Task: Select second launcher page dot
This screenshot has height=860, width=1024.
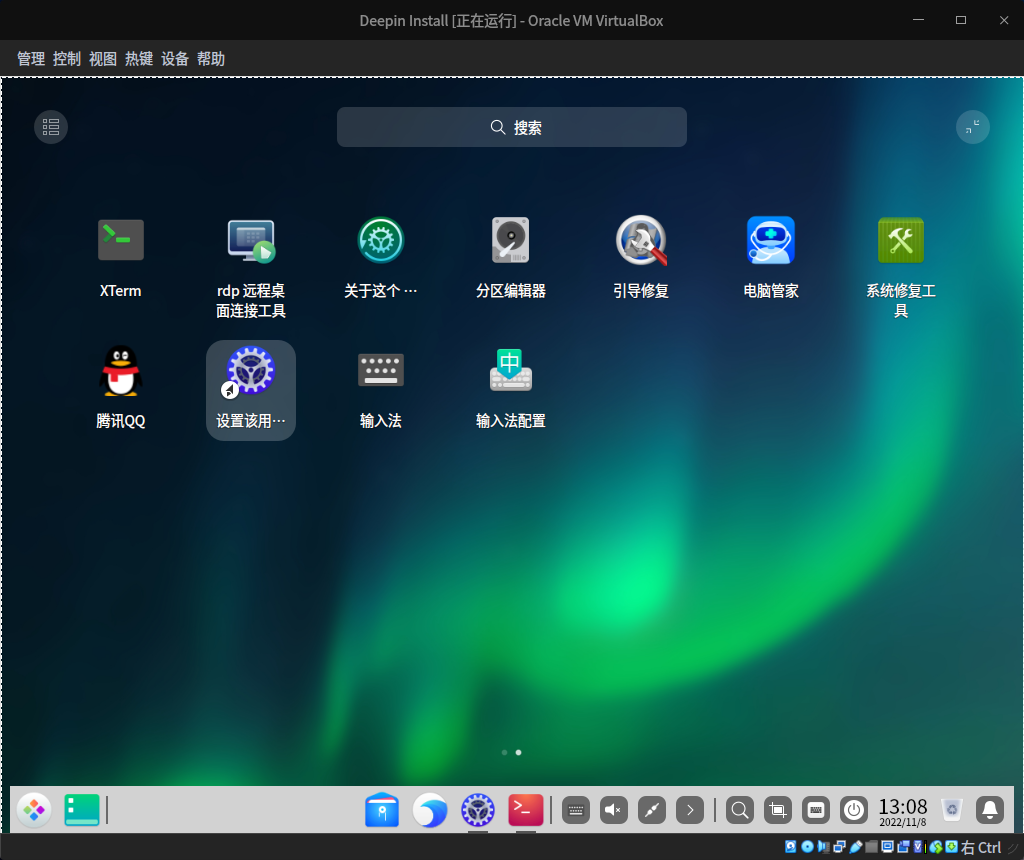Action: (519, 752)
